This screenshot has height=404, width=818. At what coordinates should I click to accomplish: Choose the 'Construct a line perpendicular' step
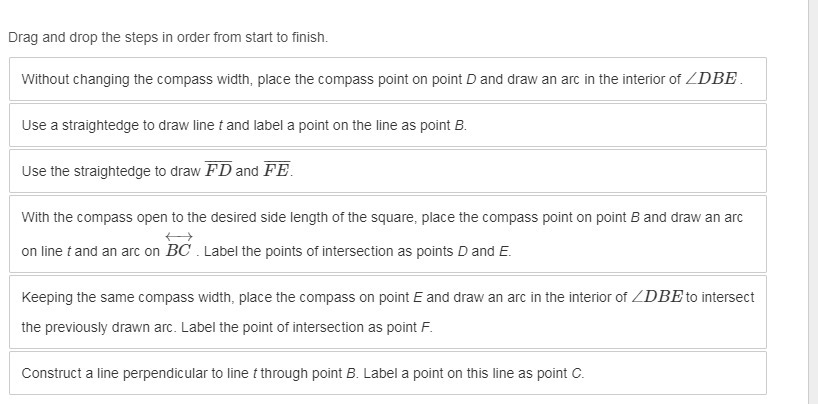tap(388, 373)
